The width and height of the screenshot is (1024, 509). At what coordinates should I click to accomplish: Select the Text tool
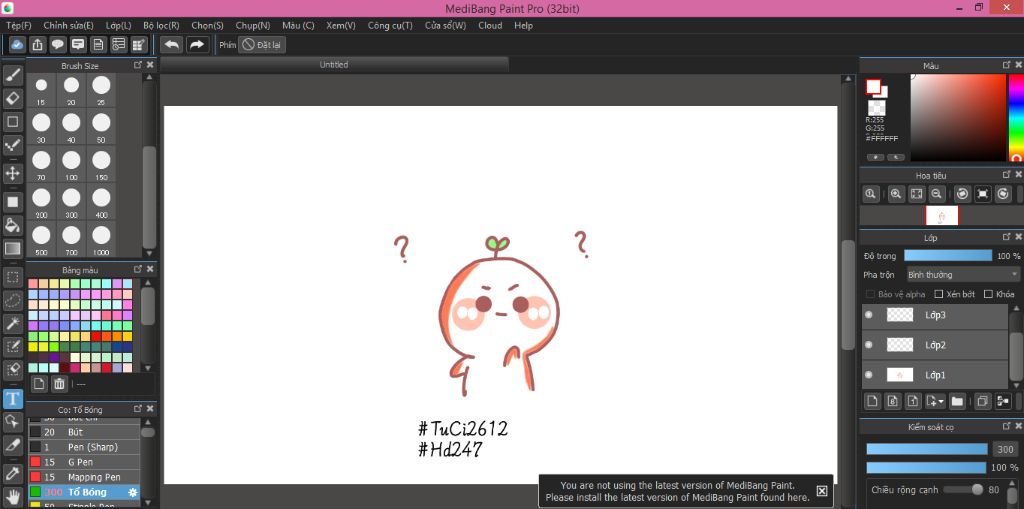coord(13,399)
